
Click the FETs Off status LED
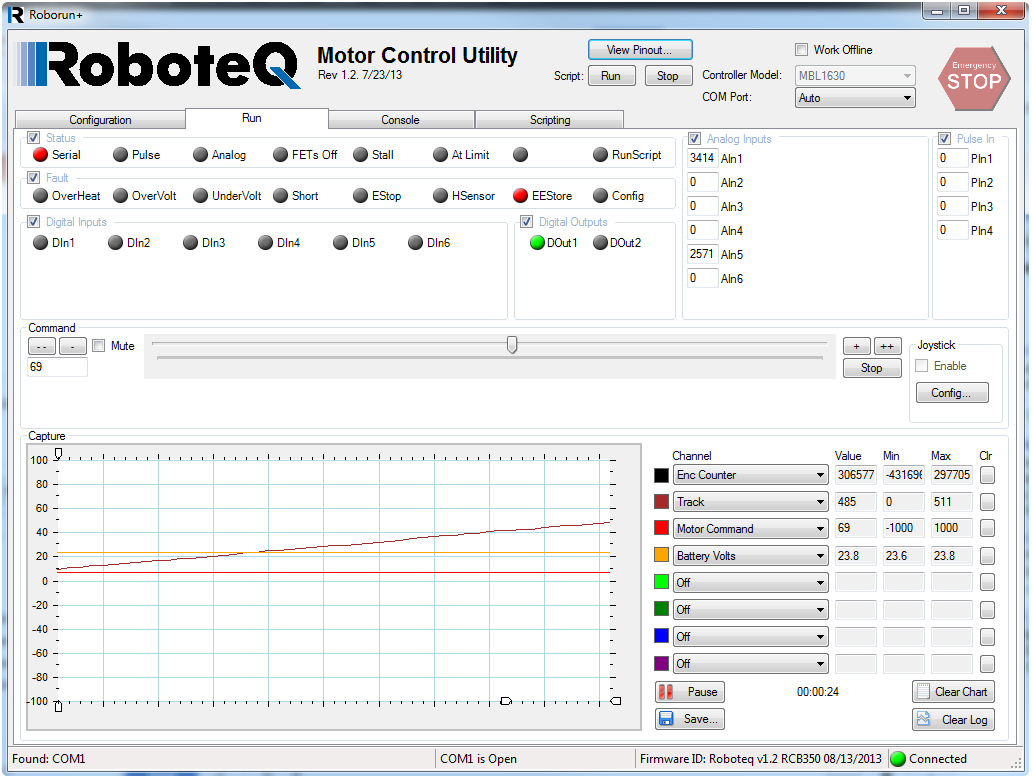(280, 155)
